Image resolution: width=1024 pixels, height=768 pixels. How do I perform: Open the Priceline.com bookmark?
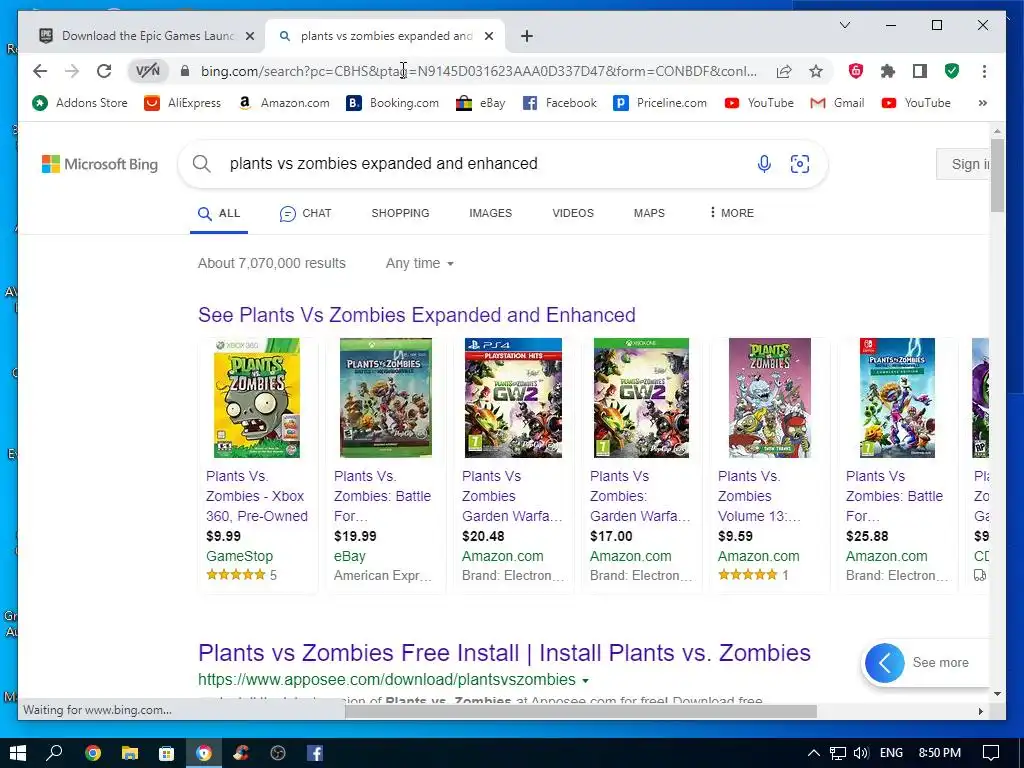click(660, 103)
